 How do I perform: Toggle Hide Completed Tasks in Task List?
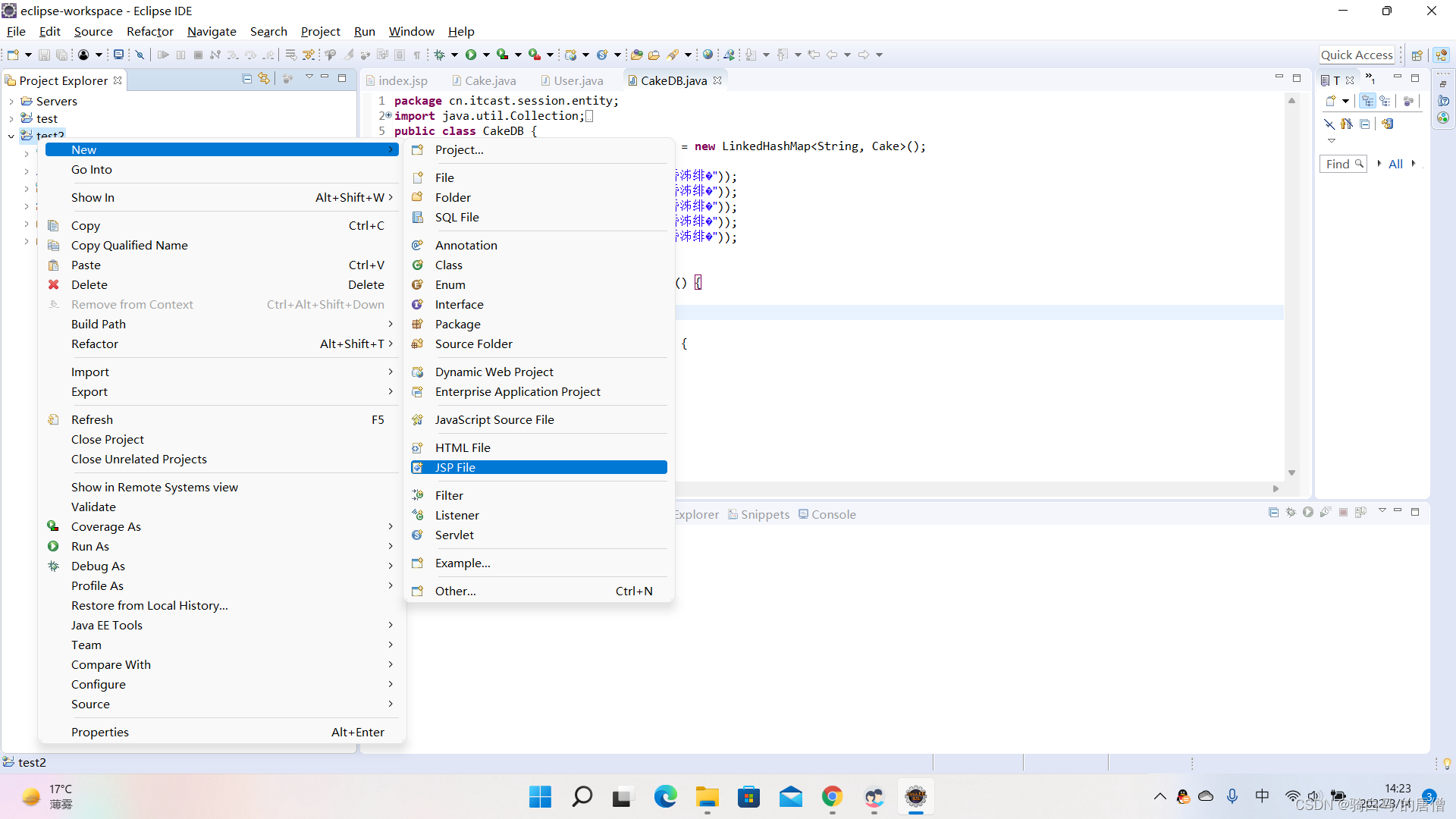pos(1329,124)
